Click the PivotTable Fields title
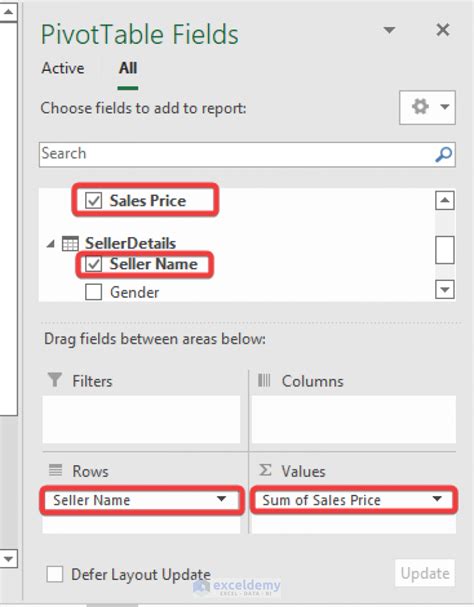Viewport: 474px width, 607px height. [x=140, y=34]
